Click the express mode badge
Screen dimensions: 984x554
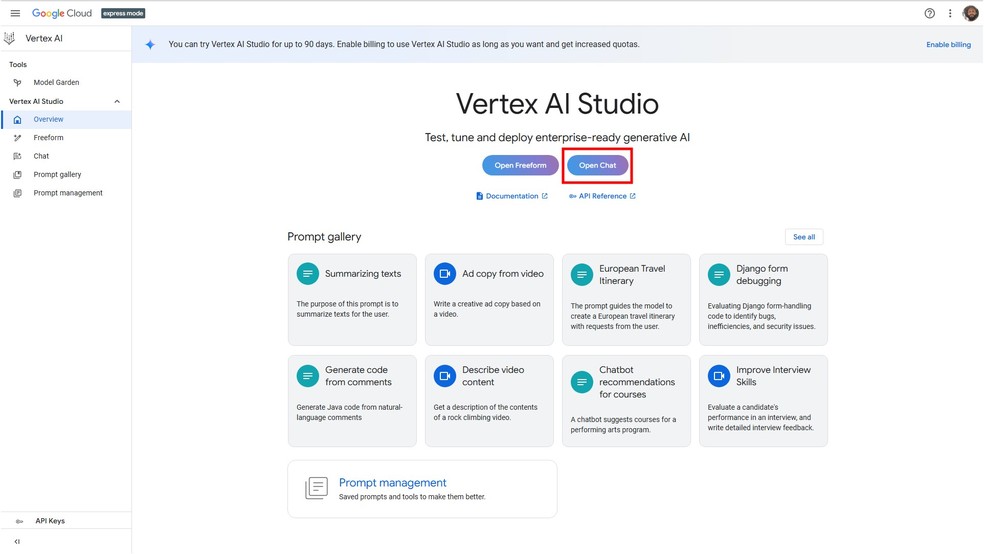pyautogui.click(x=123, y=13)
